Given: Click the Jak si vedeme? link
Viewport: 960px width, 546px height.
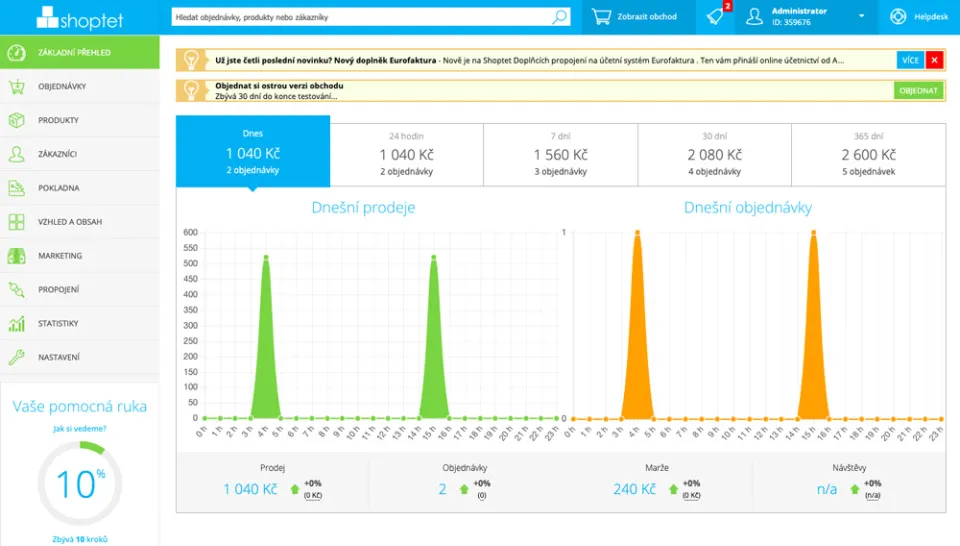Looking at the screenshot, I should pyautogui.click(x=80, y=428).
